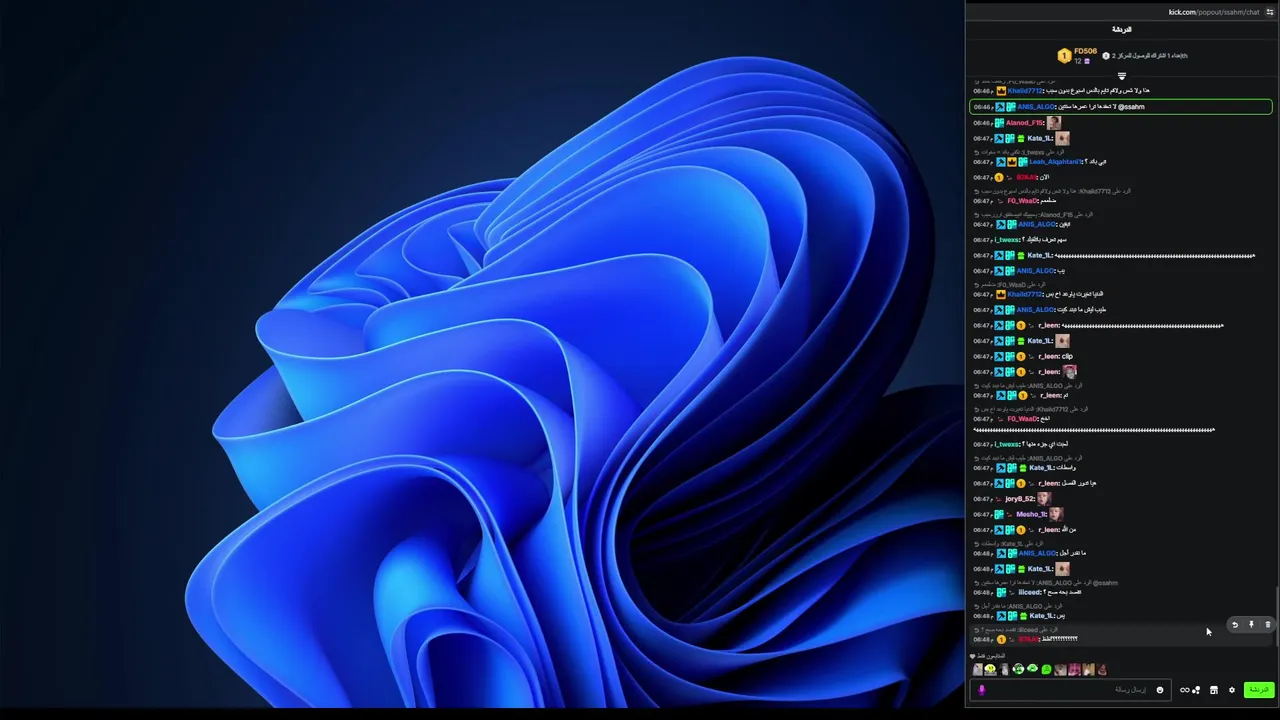The height and width of the screenshot is (720, 1280).
Task: Click the reply icon on the hovered message
Action: click(1235, 625)
